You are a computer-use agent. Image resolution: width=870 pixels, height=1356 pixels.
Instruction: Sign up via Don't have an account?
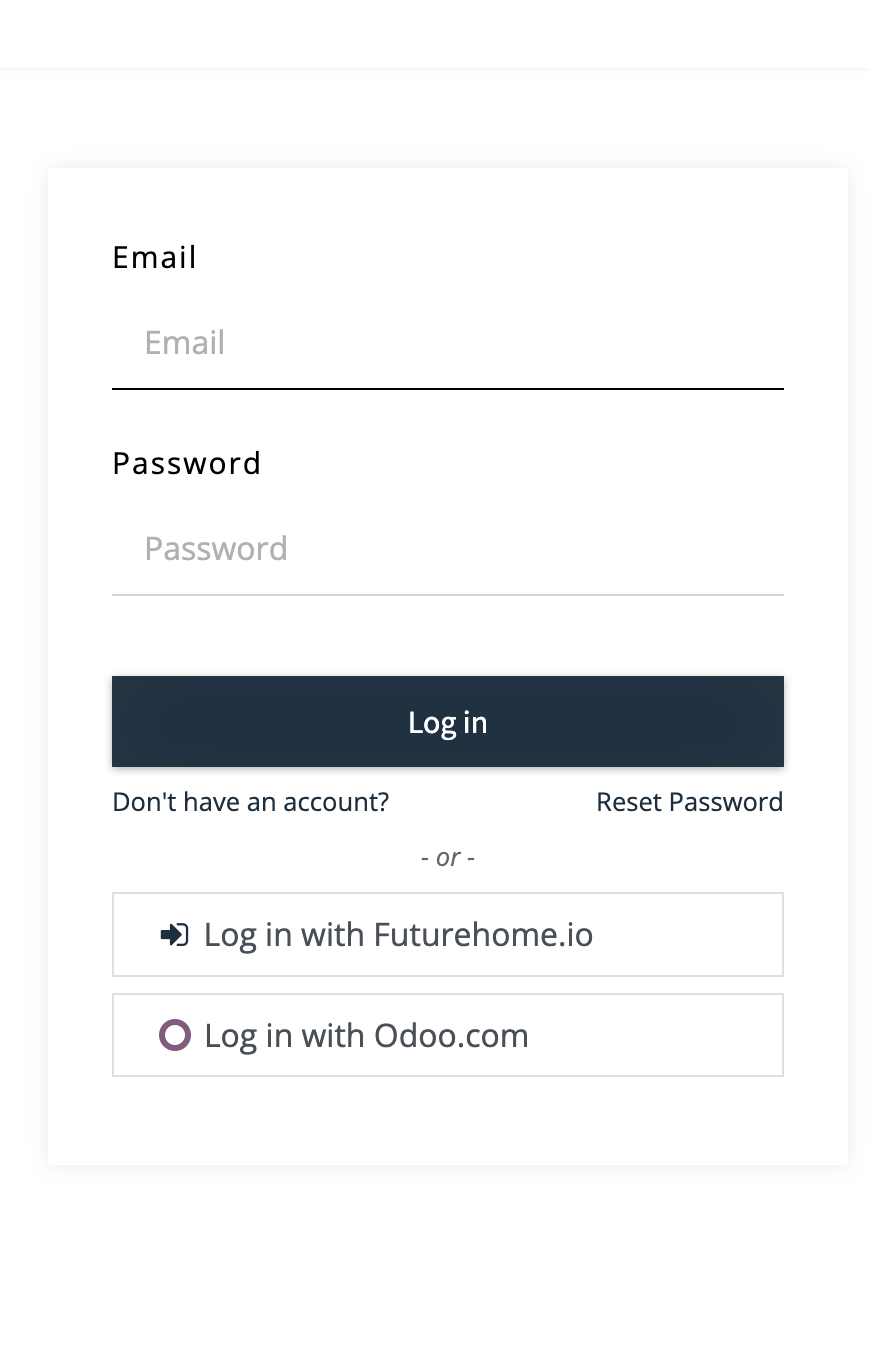pos(251,802)
